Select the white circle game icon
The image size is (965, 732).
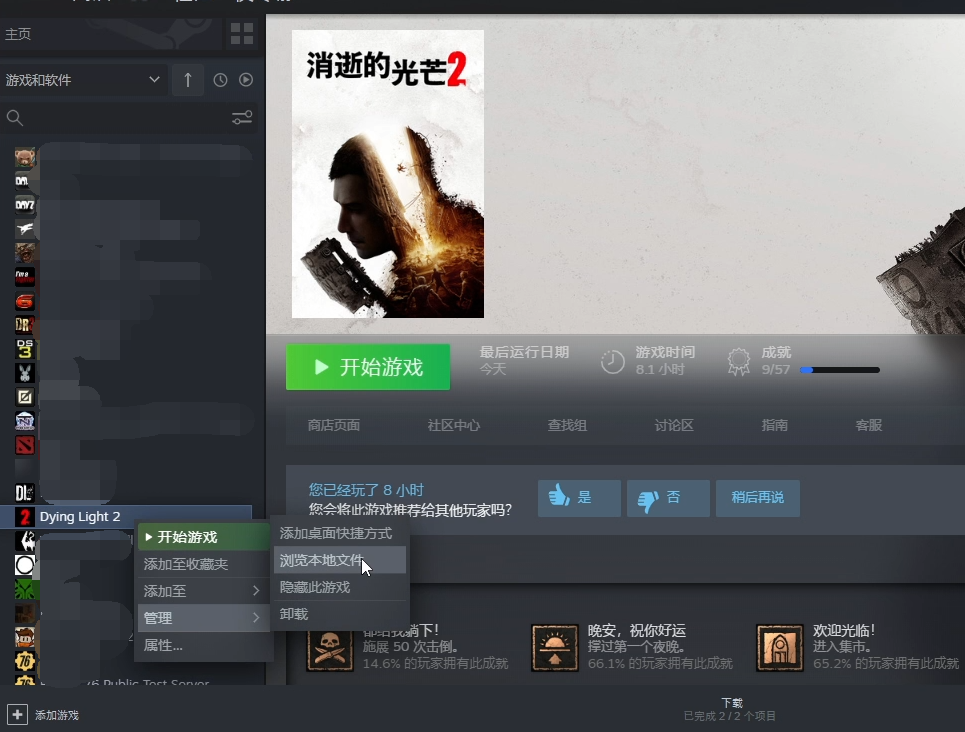[25, 565]
